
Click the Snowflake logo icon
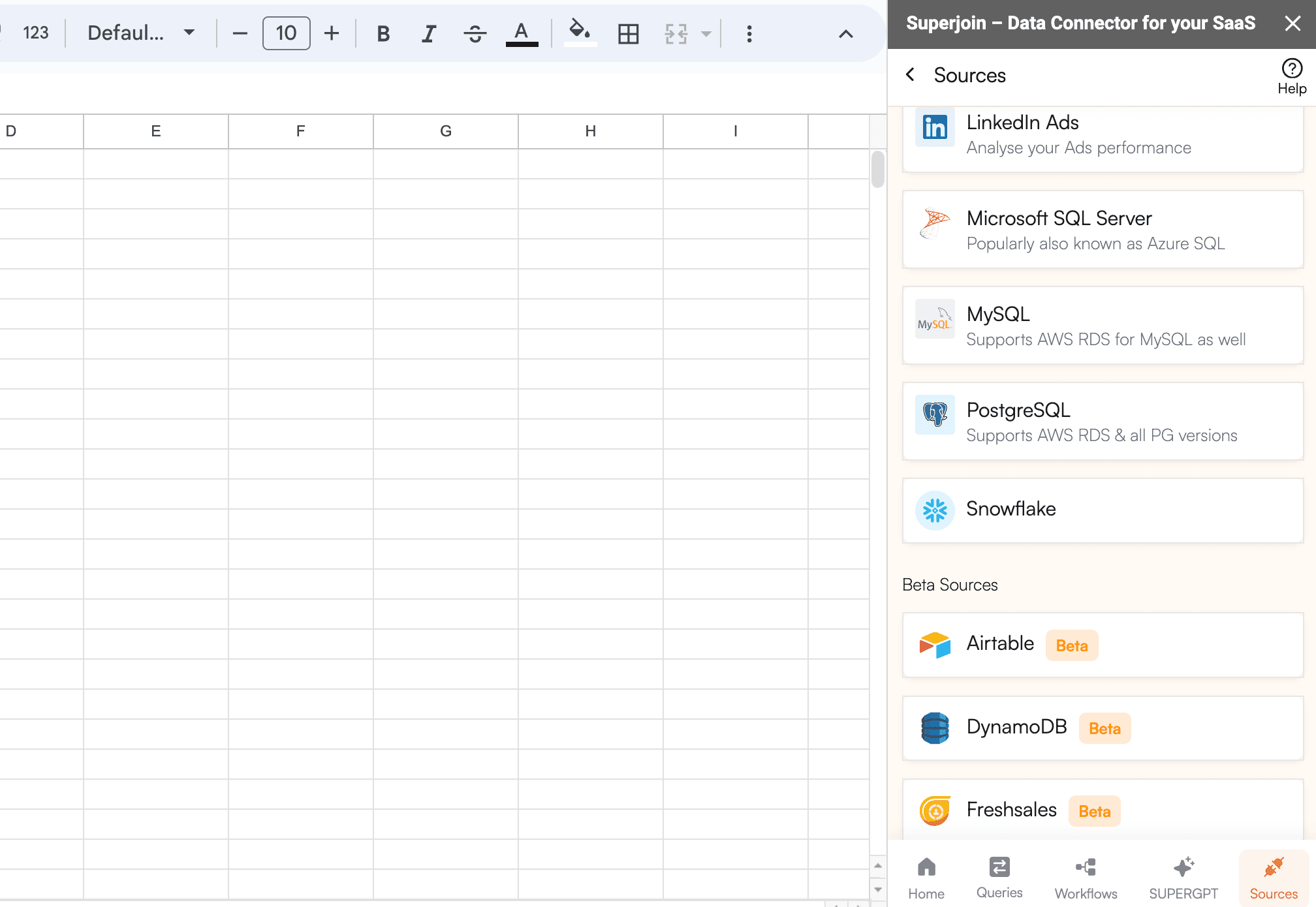click(x=935, y=510)
